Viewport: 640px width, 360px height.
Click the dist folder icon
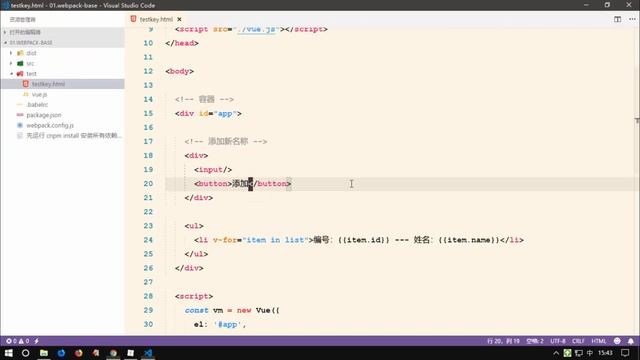point(20,53)
